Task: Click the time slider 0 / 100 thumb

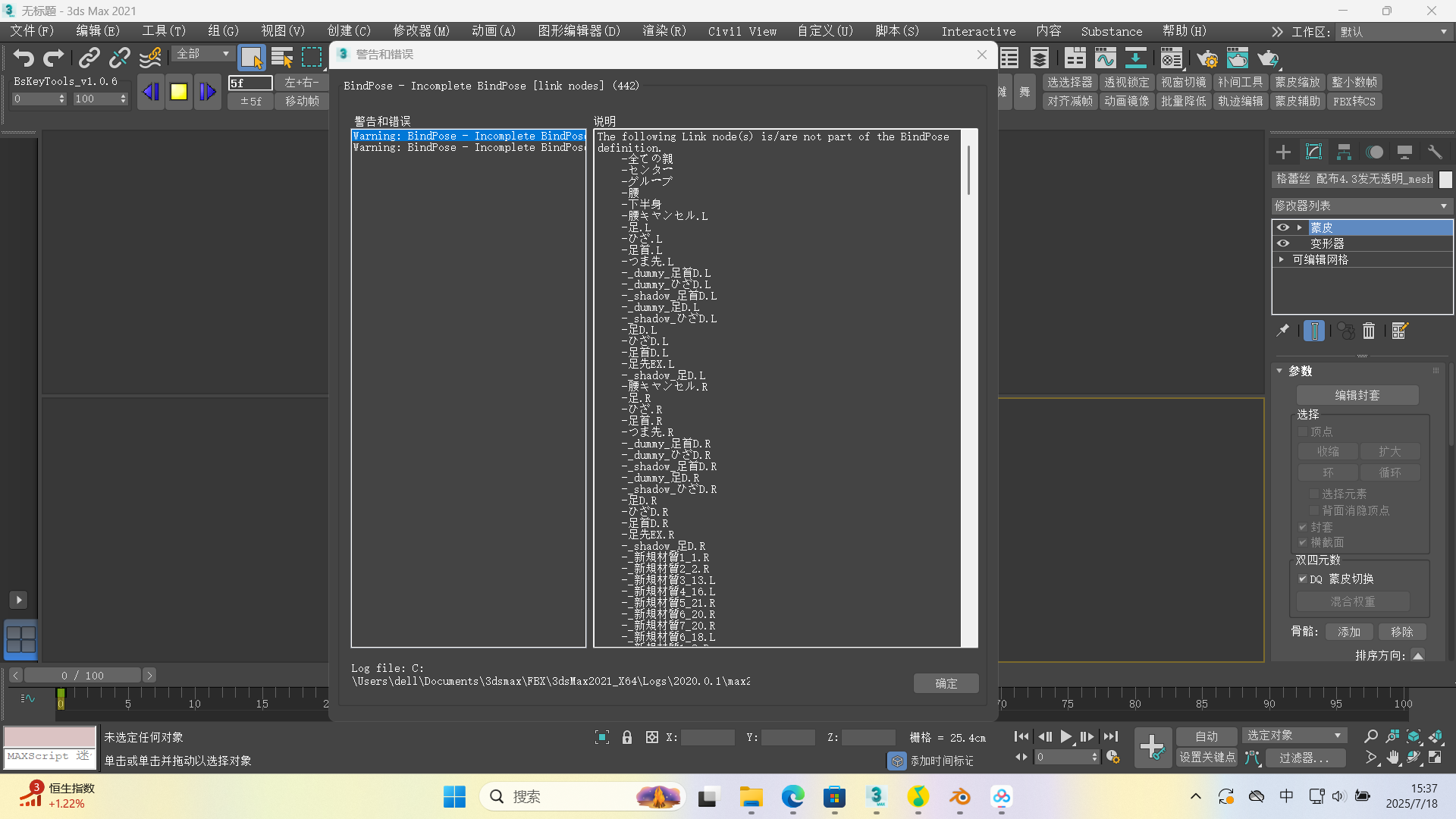Action: click(83, 675)
